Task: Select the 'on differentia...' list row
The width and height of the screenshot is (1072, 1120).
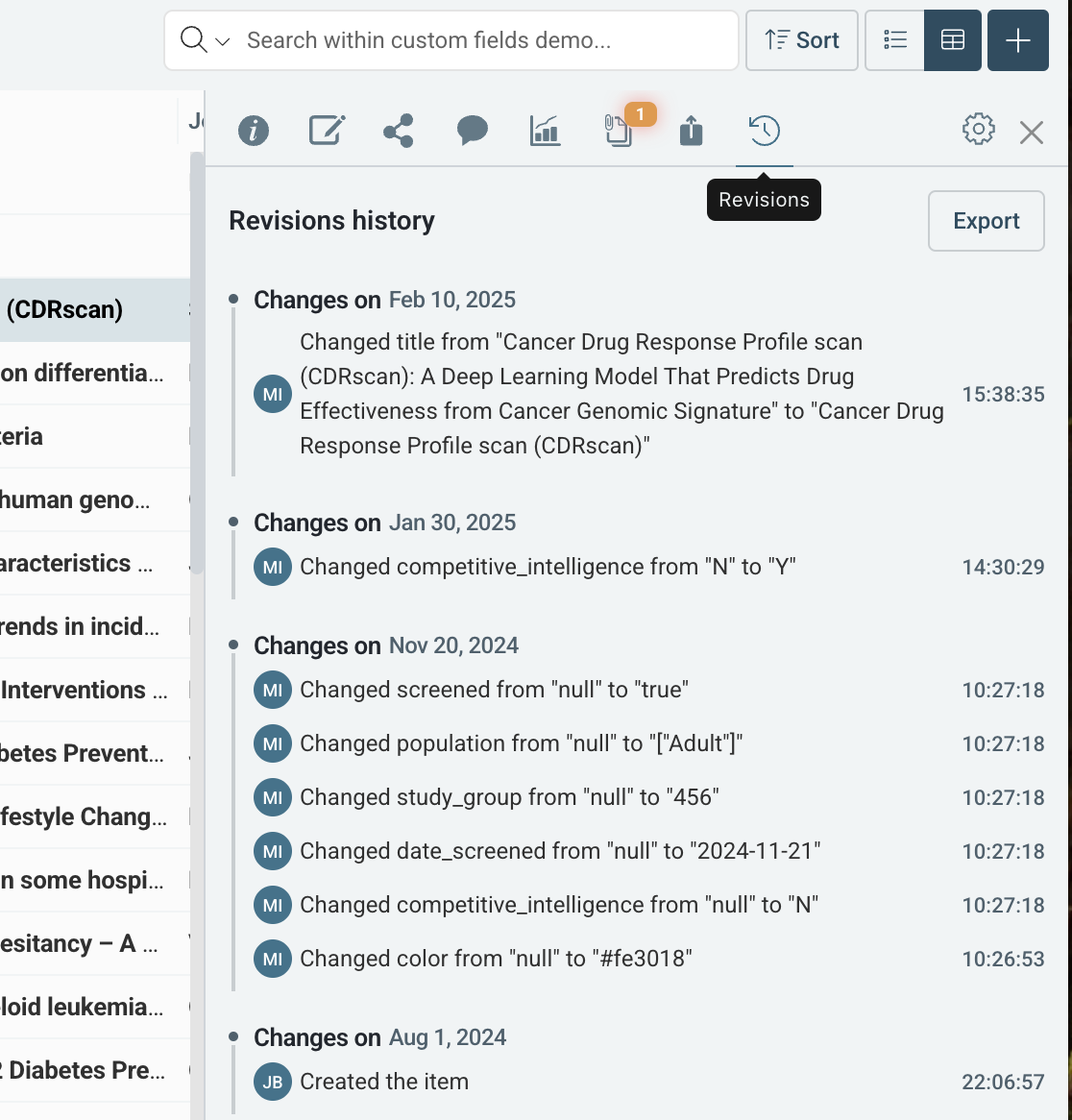Action: pos(95,373)
